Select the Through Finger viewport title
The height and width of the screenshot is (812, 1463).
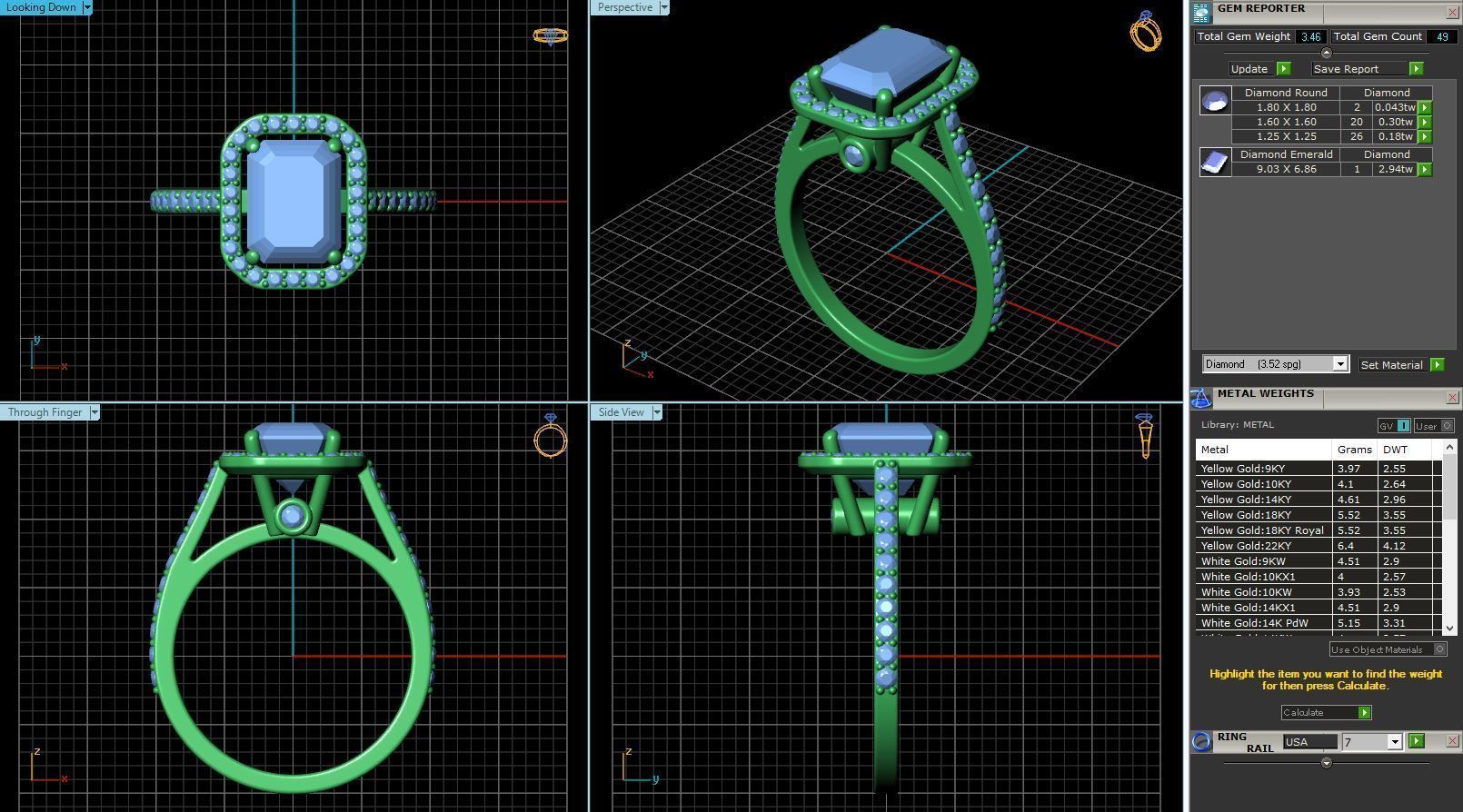pyautogui.click(x=45, y=412)
